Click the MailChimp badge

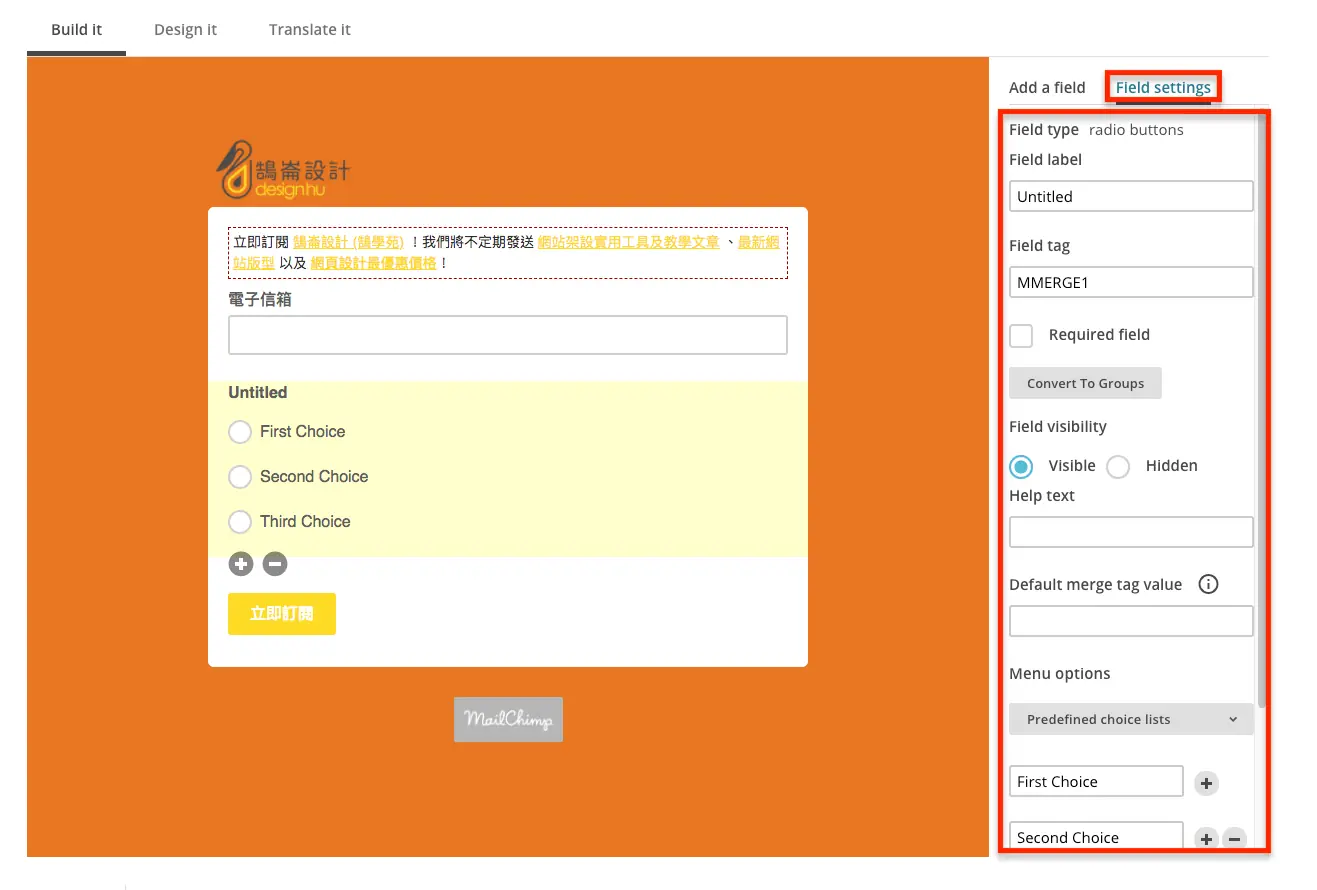click(508, 719)
